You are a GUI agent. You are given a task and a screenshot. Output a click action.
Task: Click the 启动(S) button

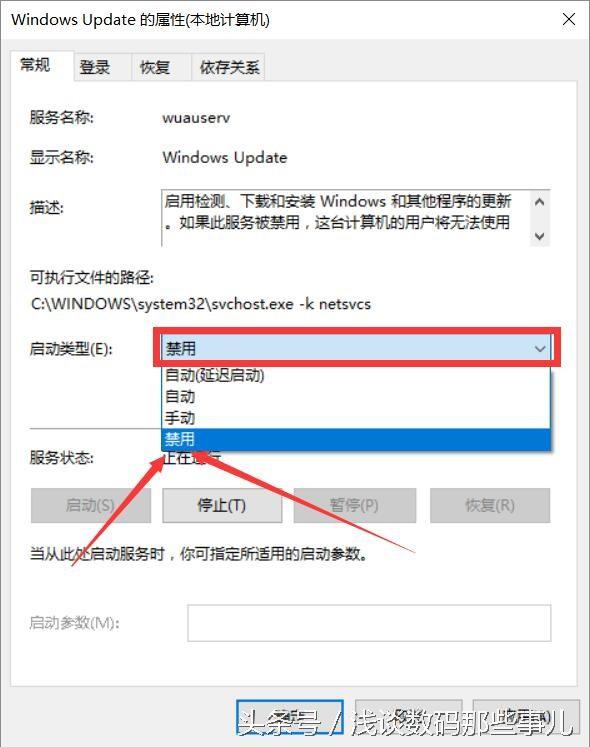tap(91, 505)
